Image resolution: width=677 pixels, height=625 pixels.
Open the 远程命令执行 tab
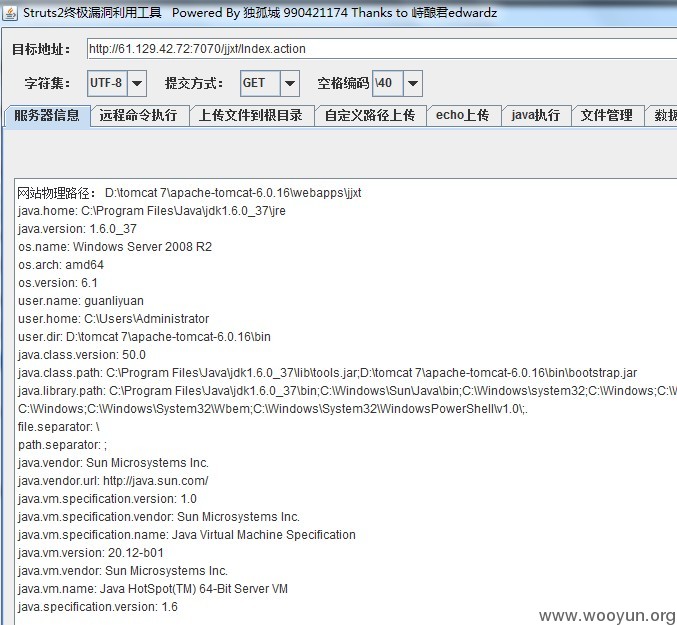[x=139, y=116]
